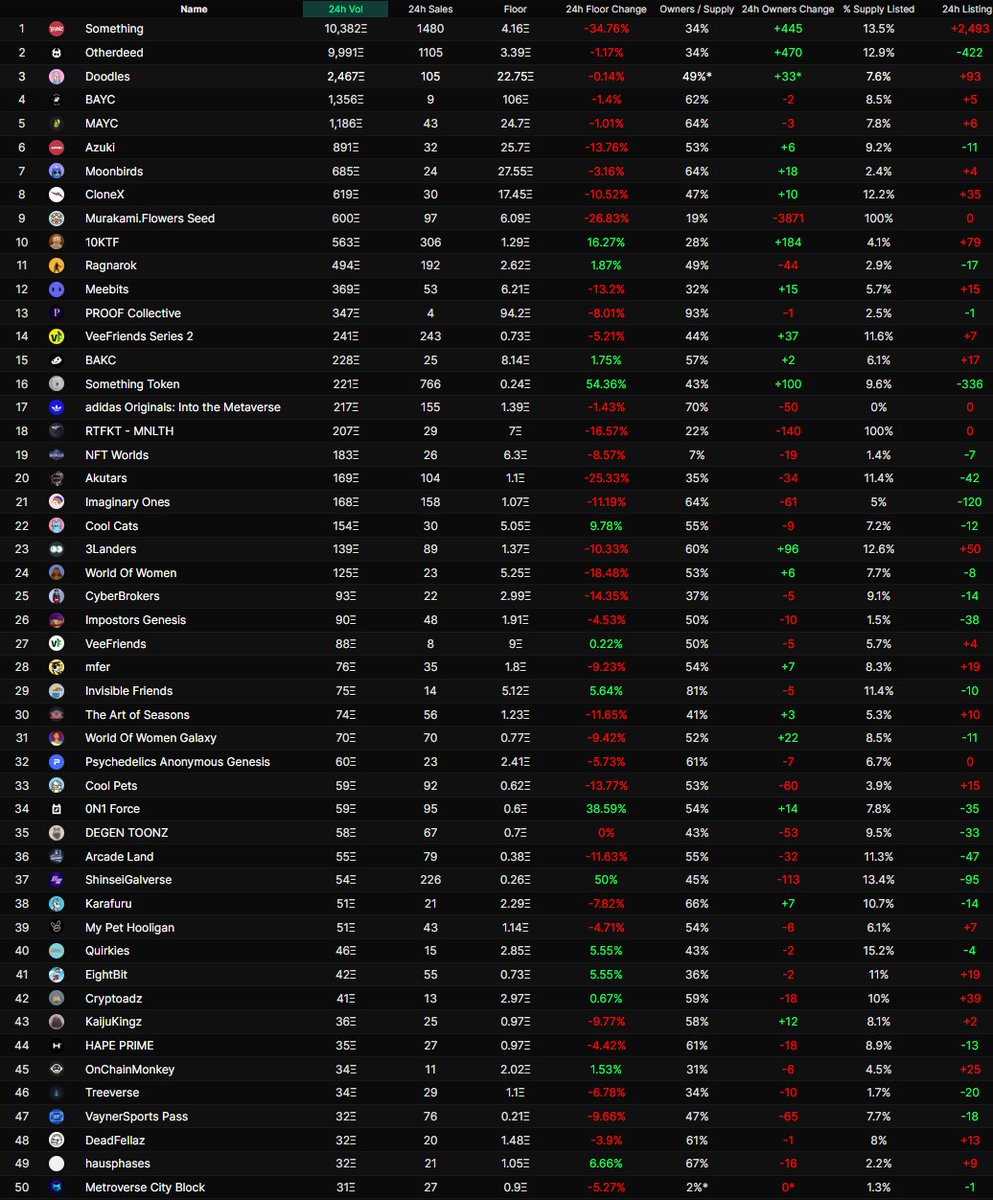Sort by the Floor column header
This screenshot has width=993, height=1200.
[515, 9]
